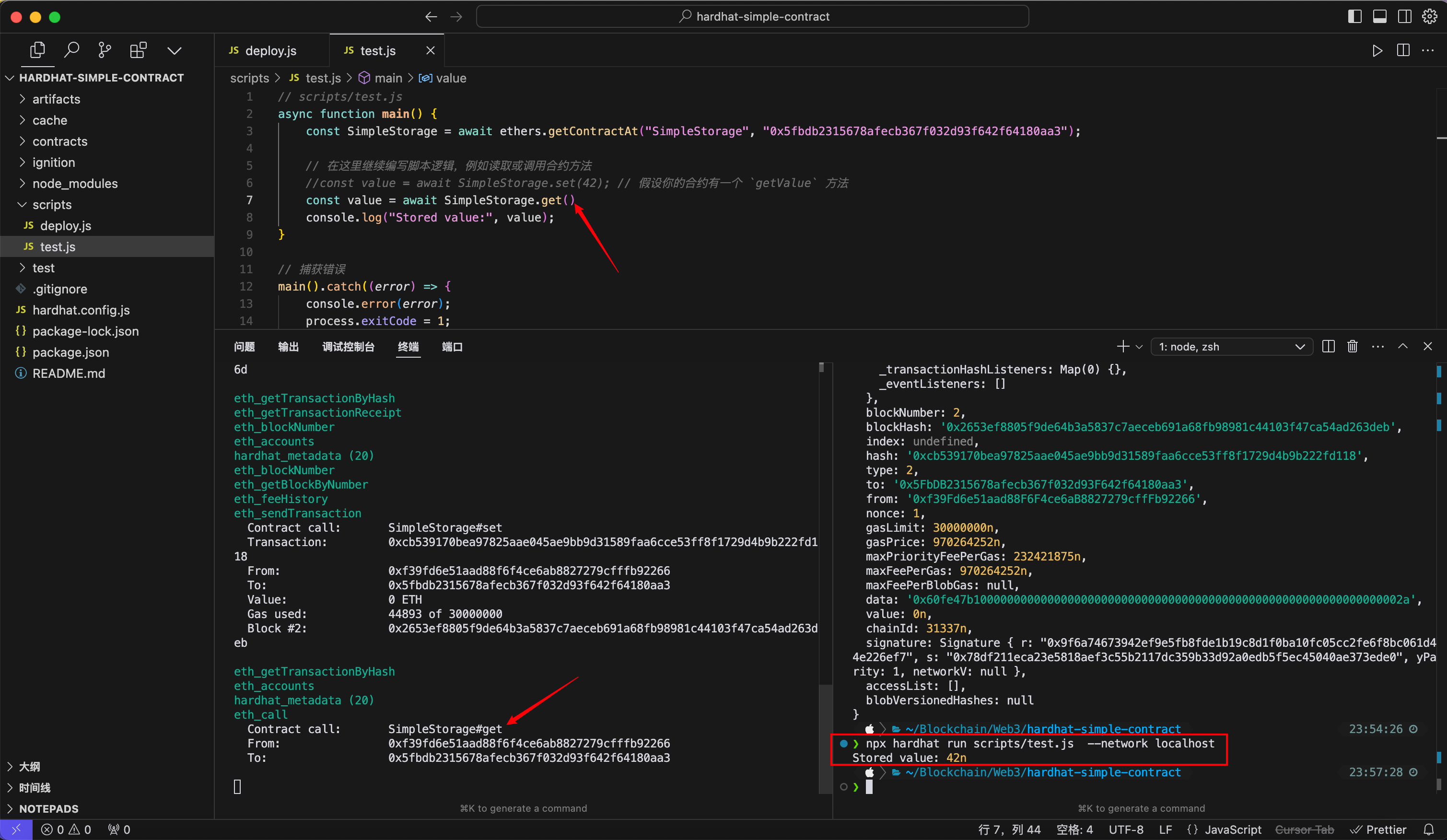Open package.json file
This screenshot has height=840, width=1447.
coord(70,352)
